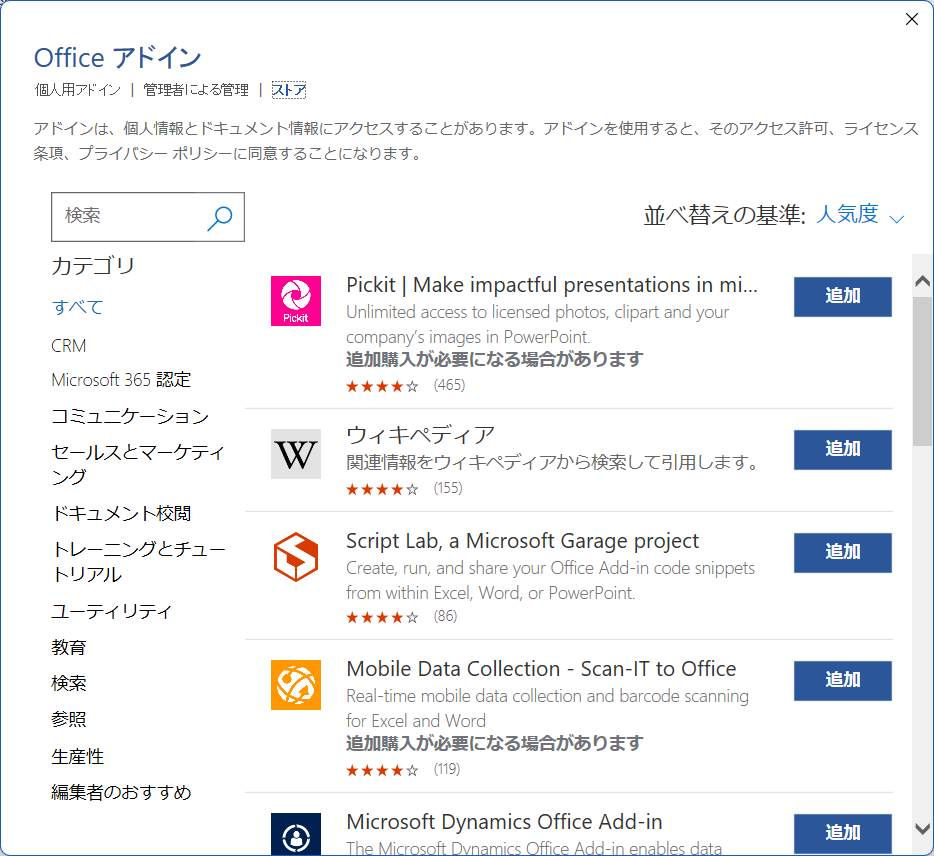934x856 pixels.
Task: Click the vertical scrollbar thumb
Action: pyautogui.click(x=922, y=371)
